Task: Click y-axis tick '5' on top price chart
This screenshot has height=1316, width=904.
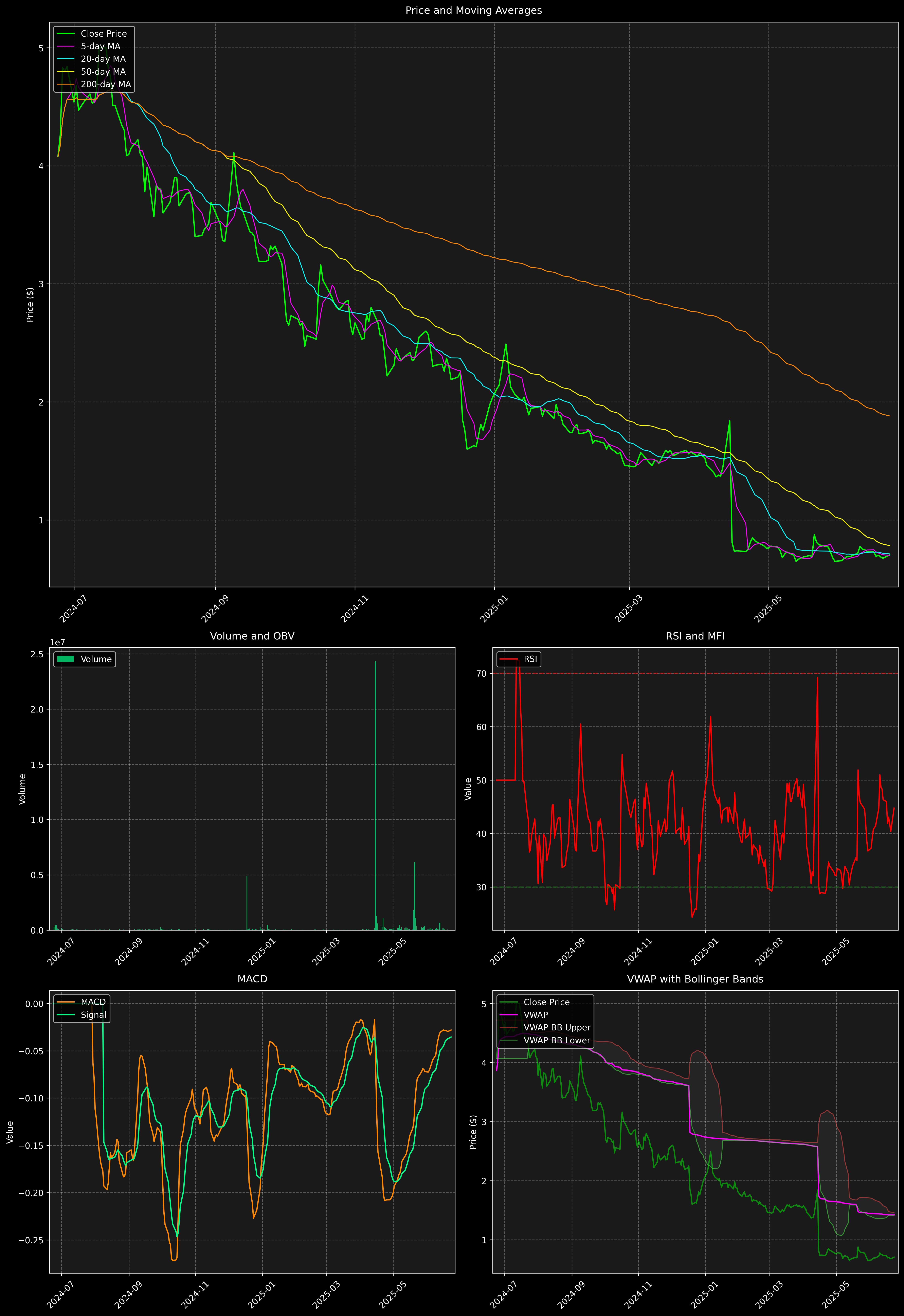Action: click(41, 48)
